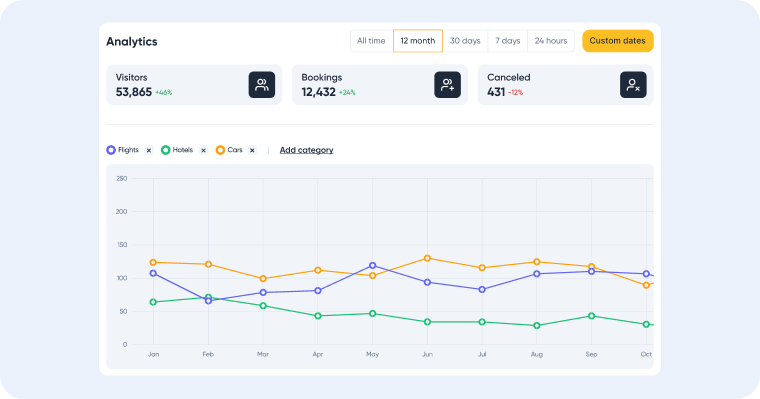760x399 pixels.
Task: Switch to the 7 days range
Action: 507,41
